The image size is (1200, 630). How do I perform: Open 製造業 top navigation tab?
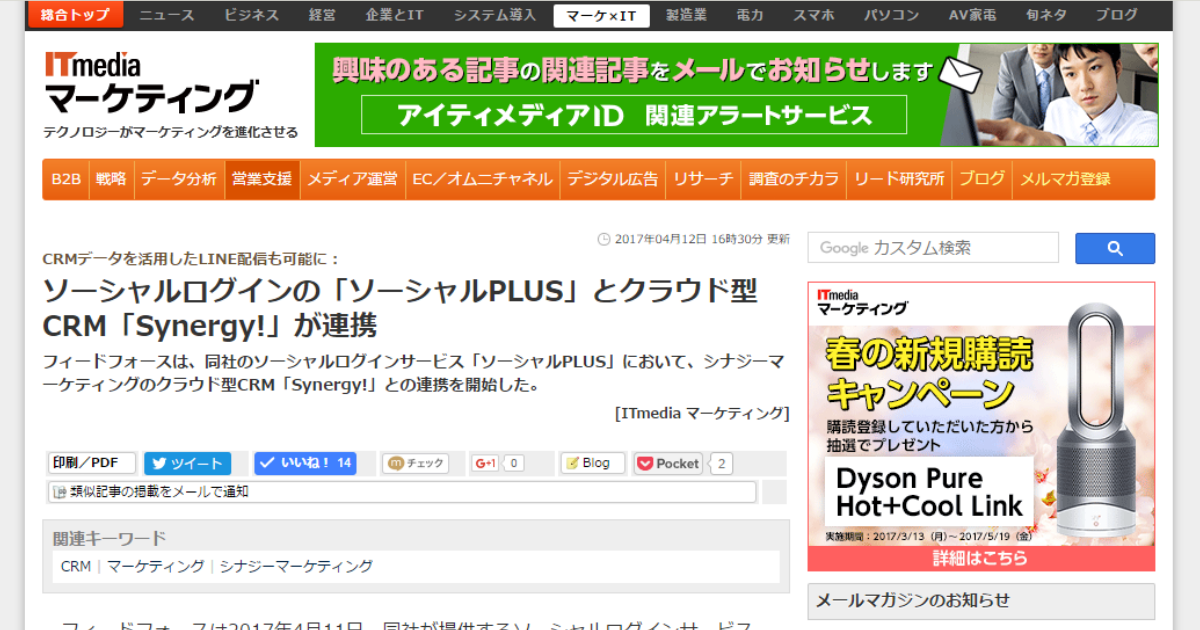click(x=687, y=15)
